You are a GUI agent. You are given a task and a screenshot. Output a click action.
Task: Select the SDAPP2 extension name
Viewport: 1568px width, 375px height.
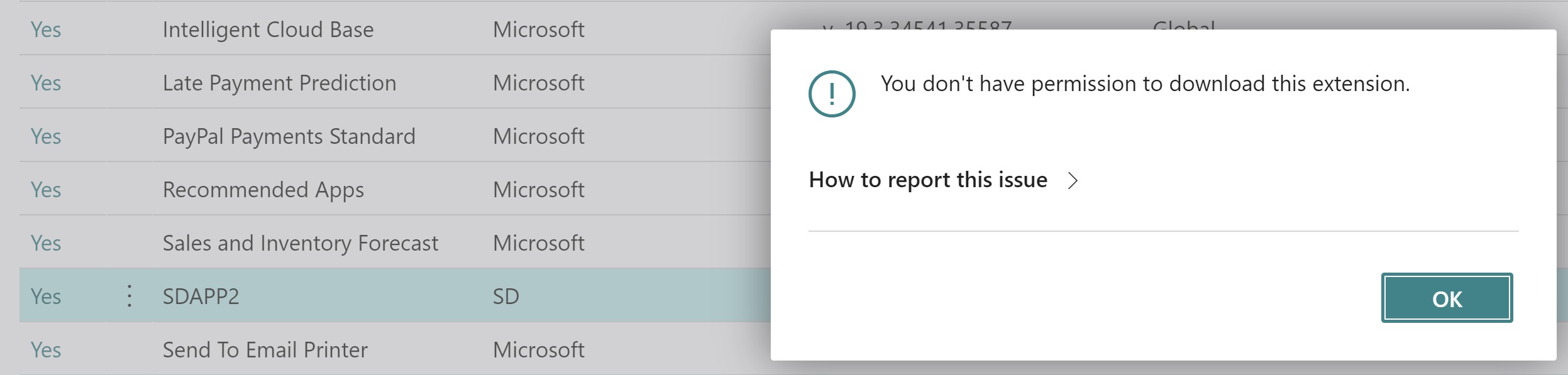pos(201,296)
